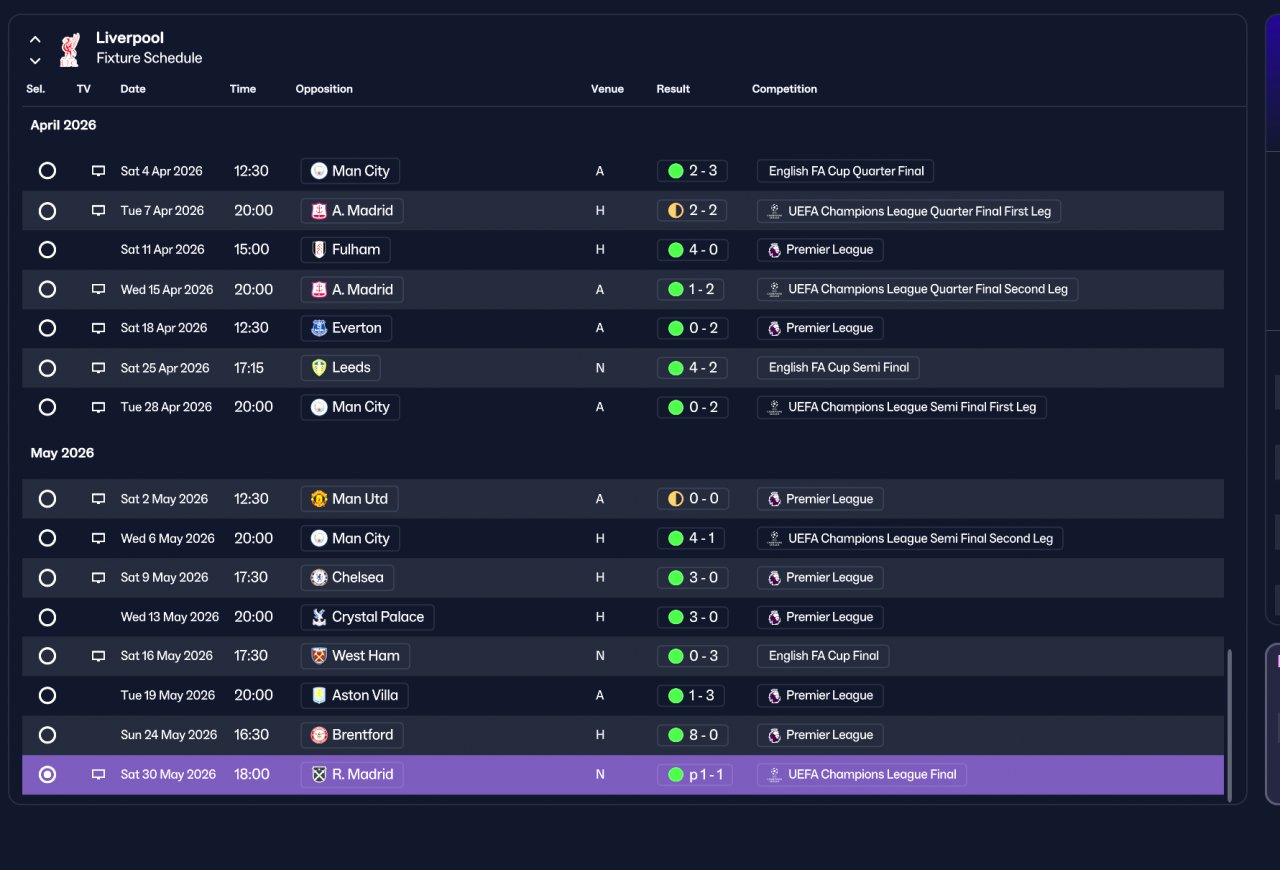This screenshot has height=870, width=1280.
Task: Select the Brentford fixture radio button
Action: pyautogui.click(x=47, y=735)
